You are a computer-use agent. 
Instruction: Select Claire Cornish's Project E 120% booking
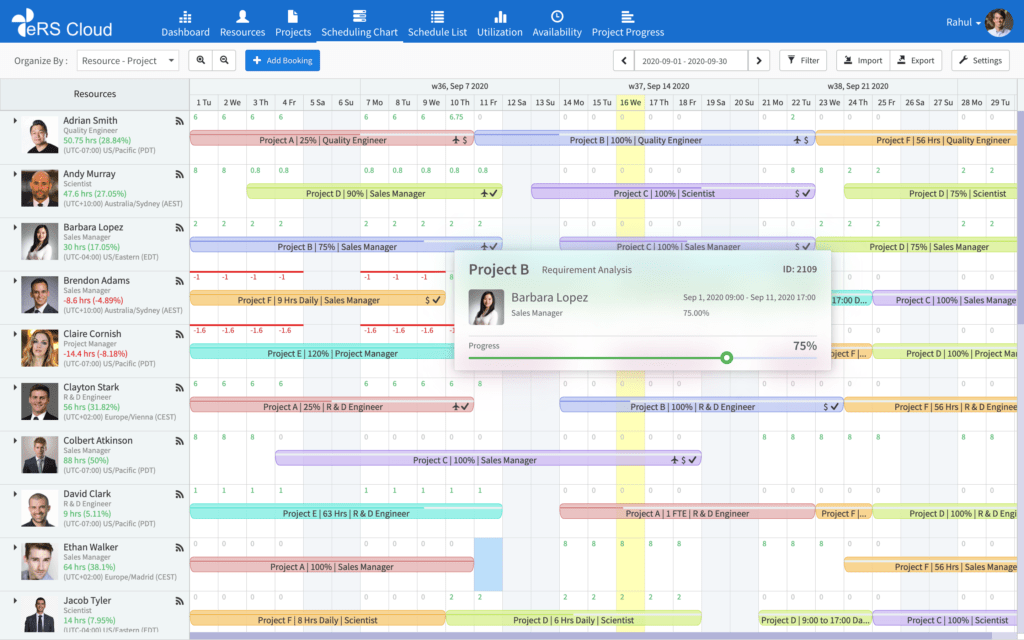click(323, 353)
